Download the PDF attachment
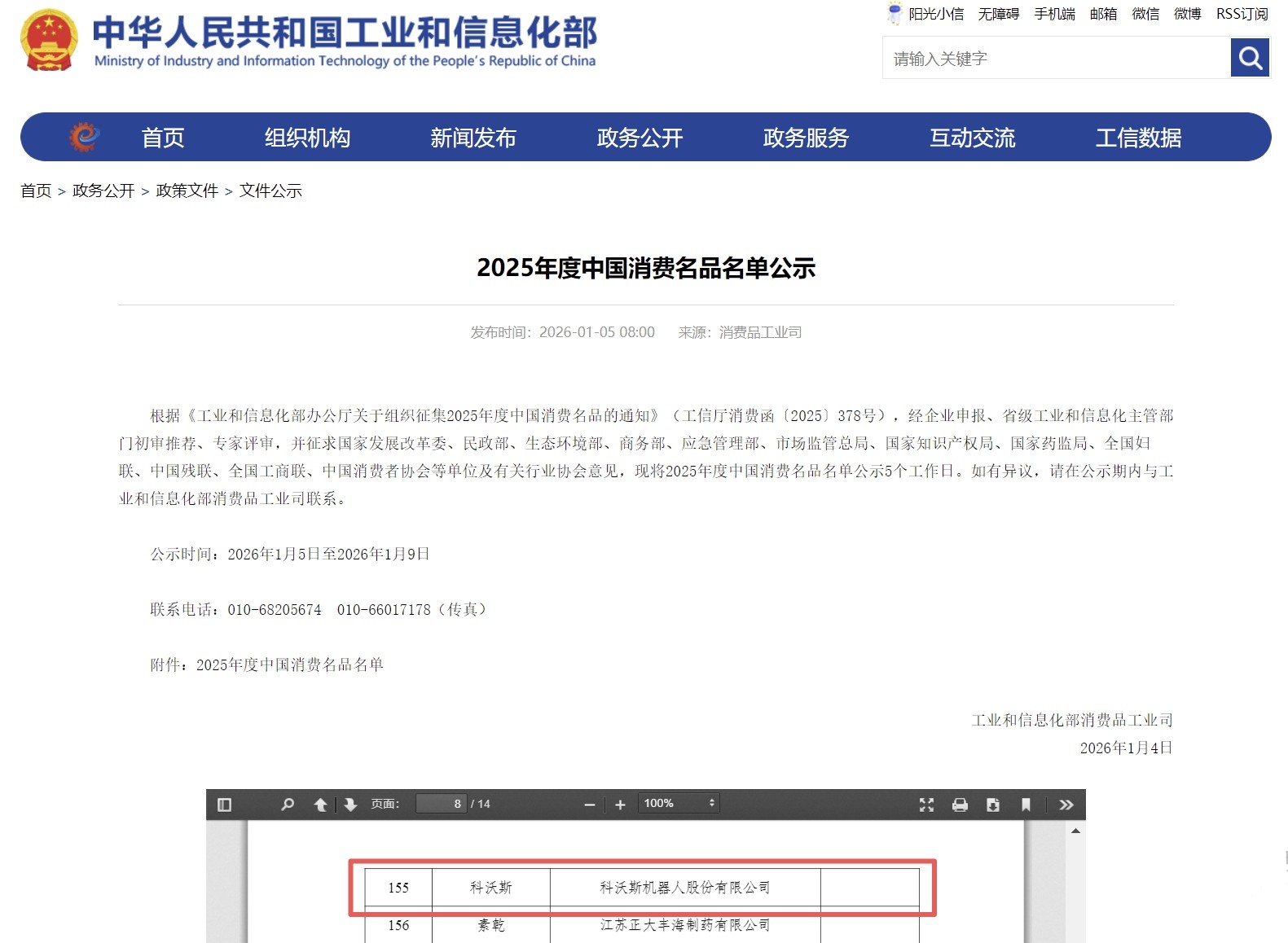The height and width of the screenshot is (943, 1288). (992, 805)
